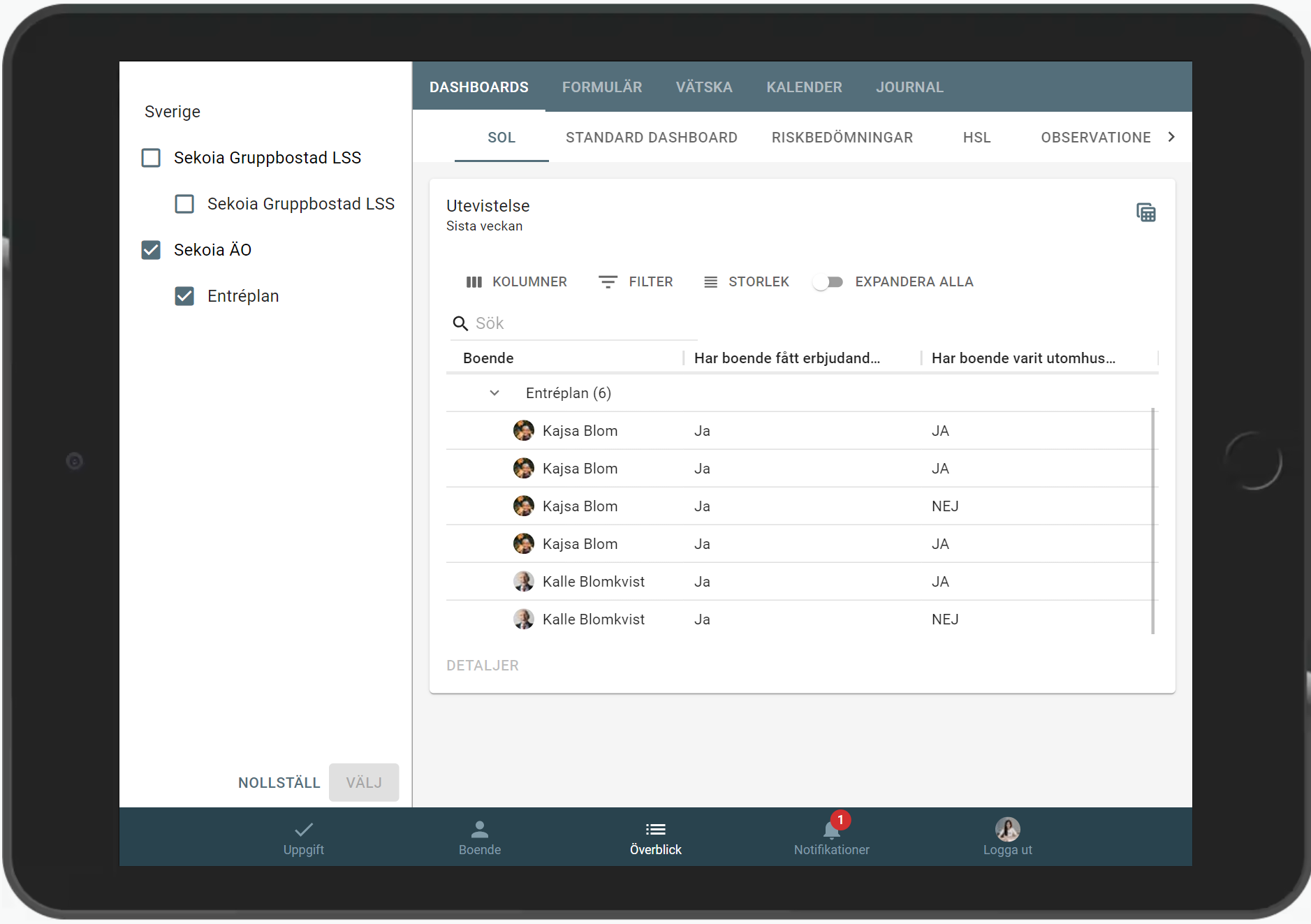Click the Logga ut profile avatar

1008,829
